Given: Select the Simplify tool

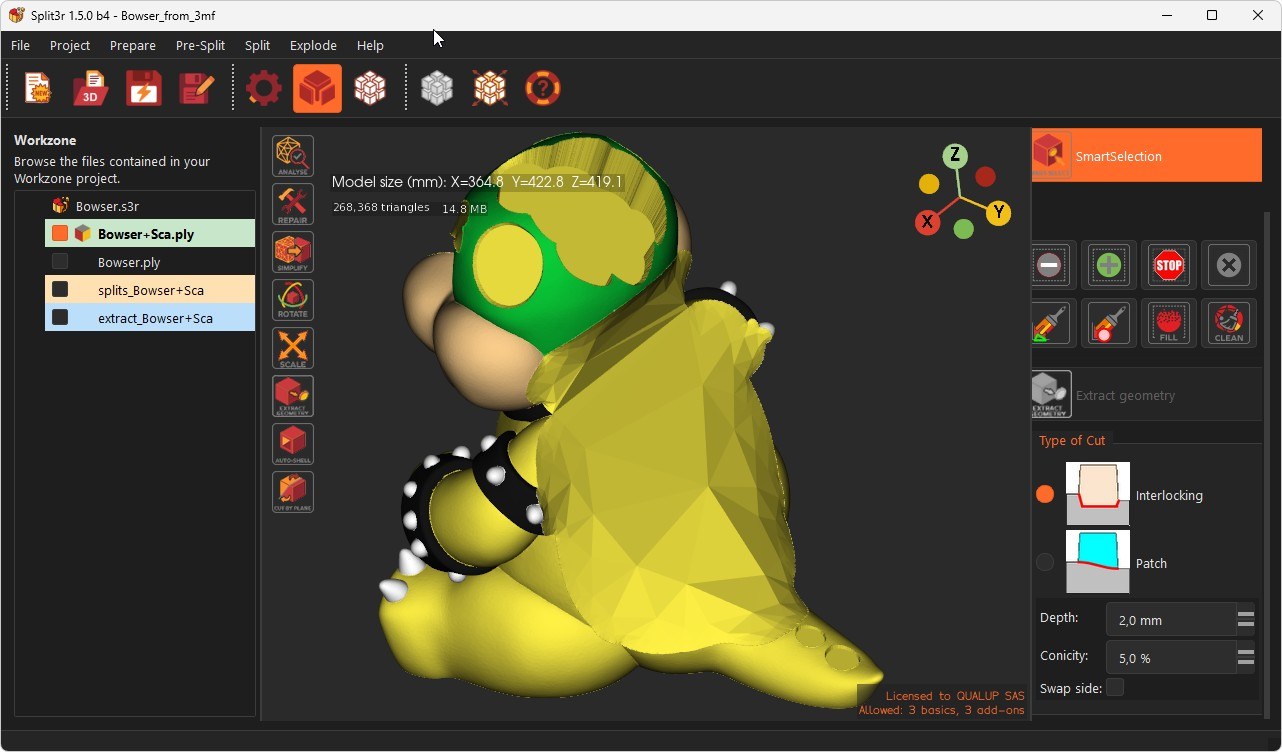Looking at the screenshot, I should 293,252.
